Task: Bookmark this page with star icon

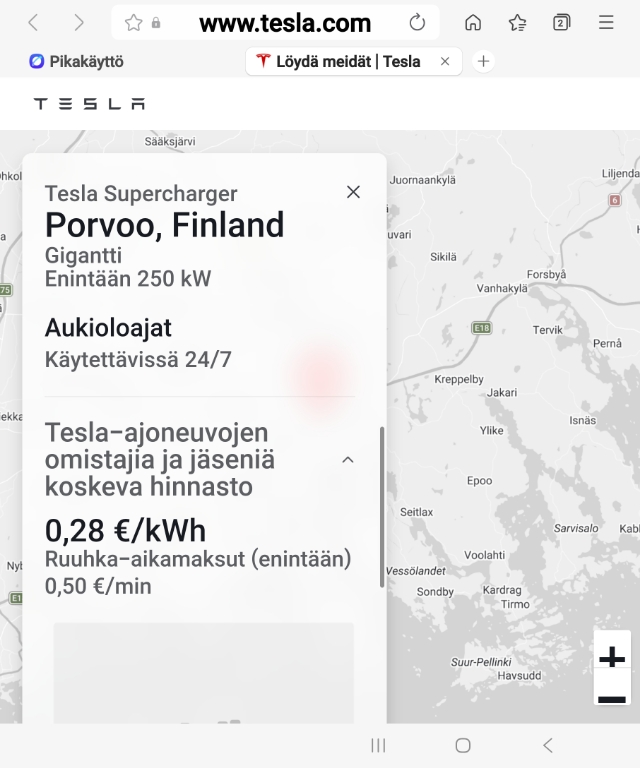Action: point(134,23)
